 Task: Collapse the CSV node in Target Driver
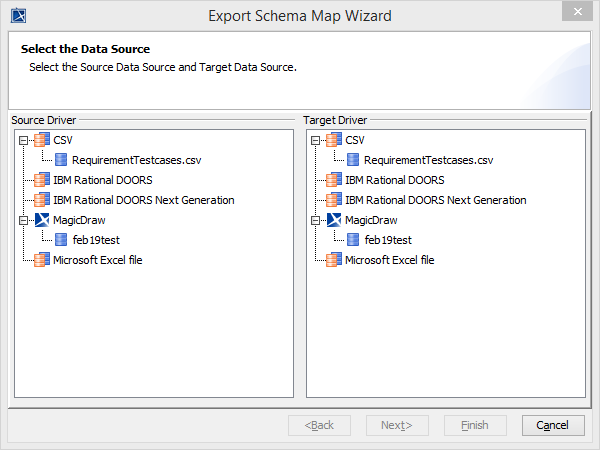pyautogui.click(x=315, y=140)
